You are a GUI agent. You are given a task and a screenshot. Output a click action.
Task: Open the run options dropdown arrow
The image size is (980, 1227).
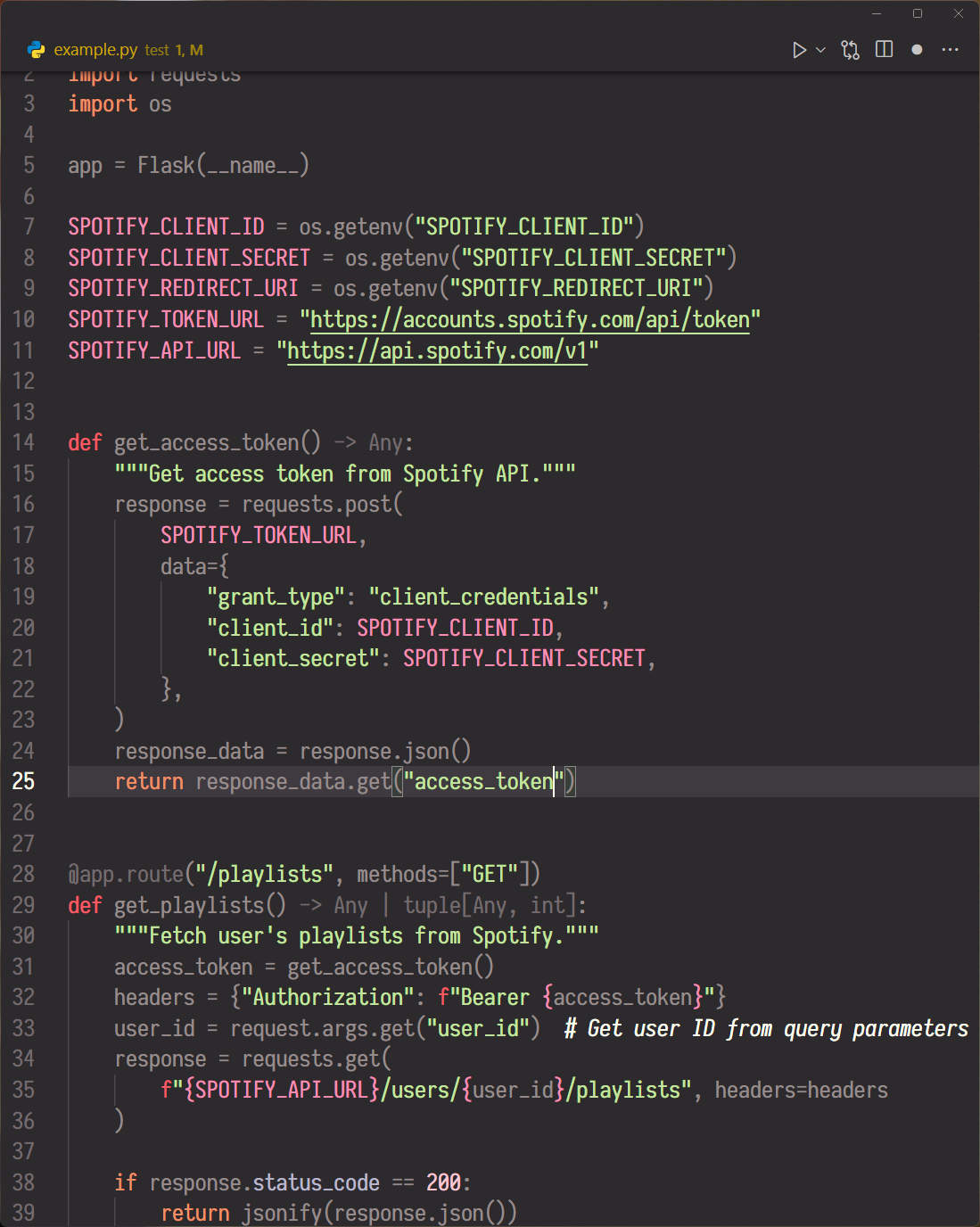[x=820, y=50]
